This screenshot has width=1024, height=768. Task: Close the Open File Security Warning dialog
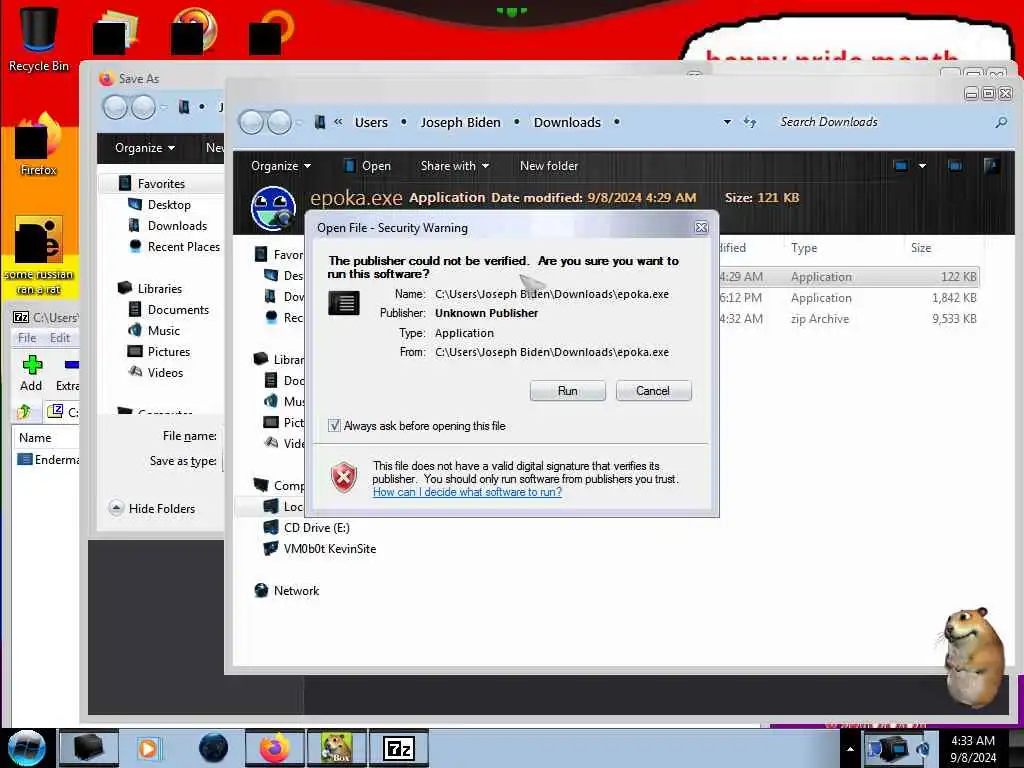[x=701, y=227]
